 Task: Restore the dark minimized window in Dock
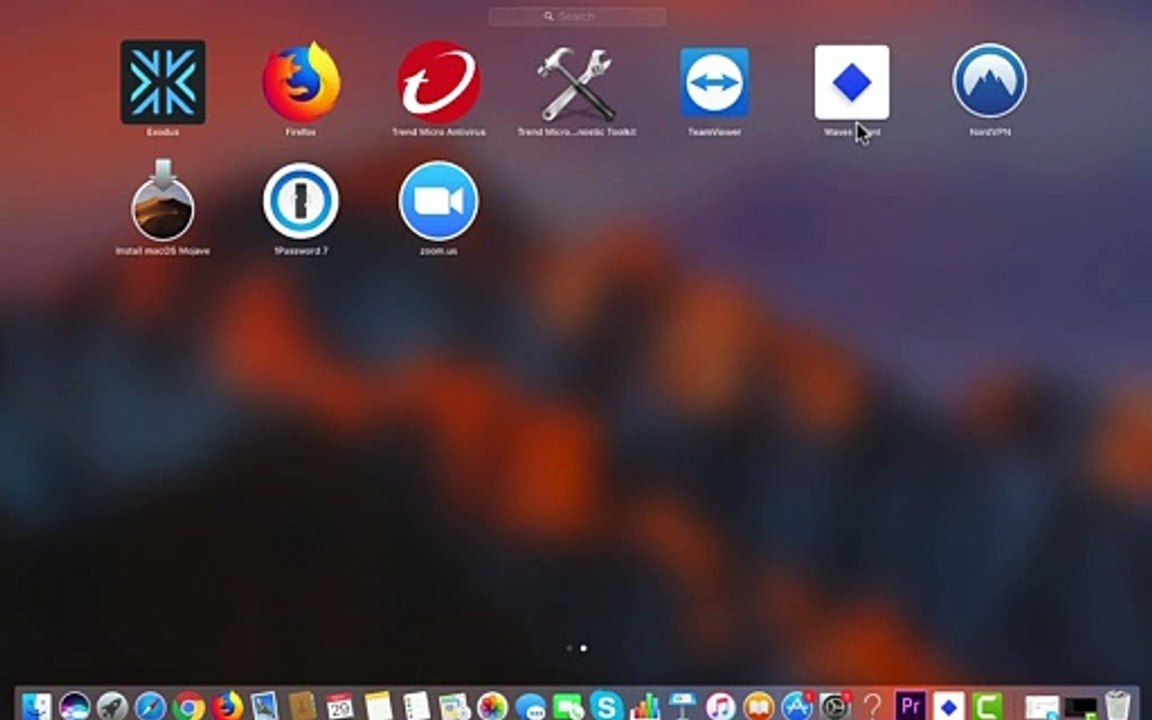click(x=1079, y=708)
